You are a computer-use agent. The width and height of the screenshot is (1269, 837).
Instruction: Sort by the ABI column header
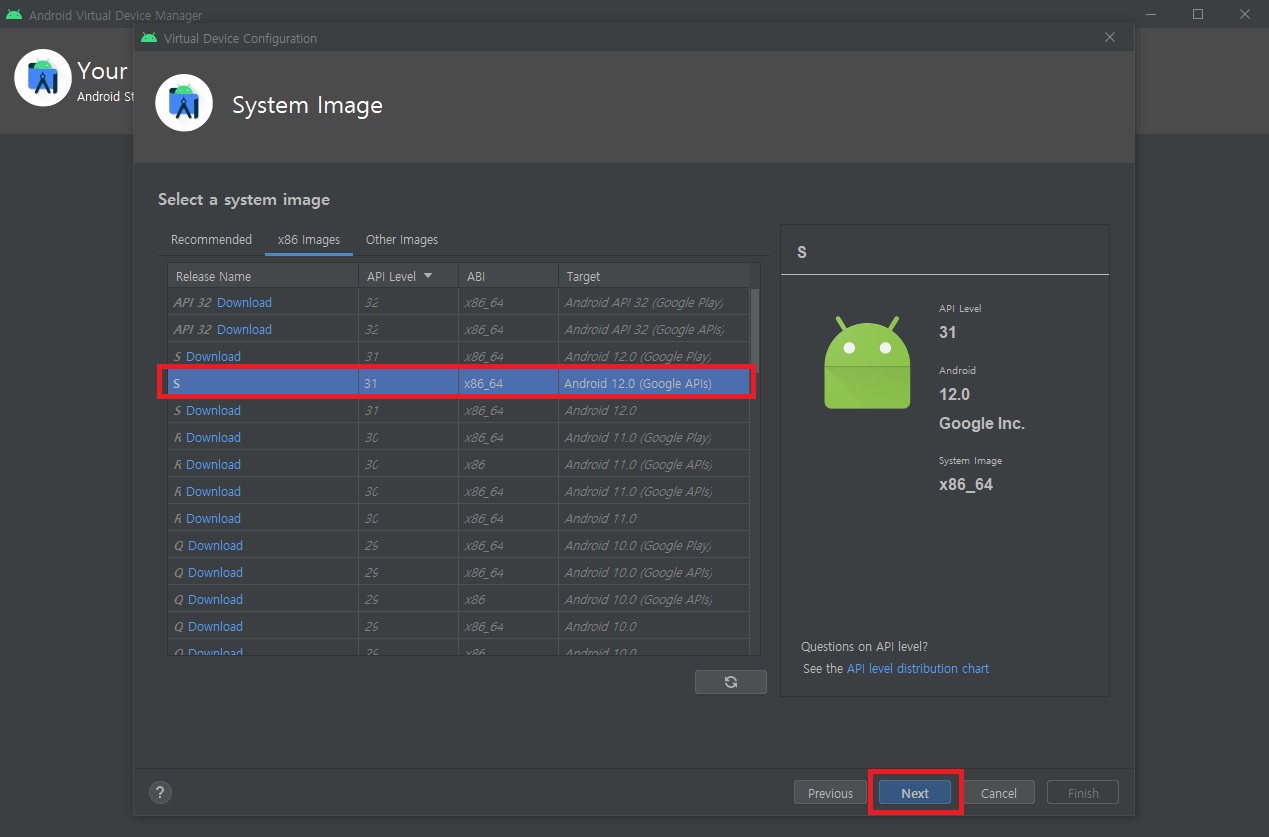coord(508,276)
